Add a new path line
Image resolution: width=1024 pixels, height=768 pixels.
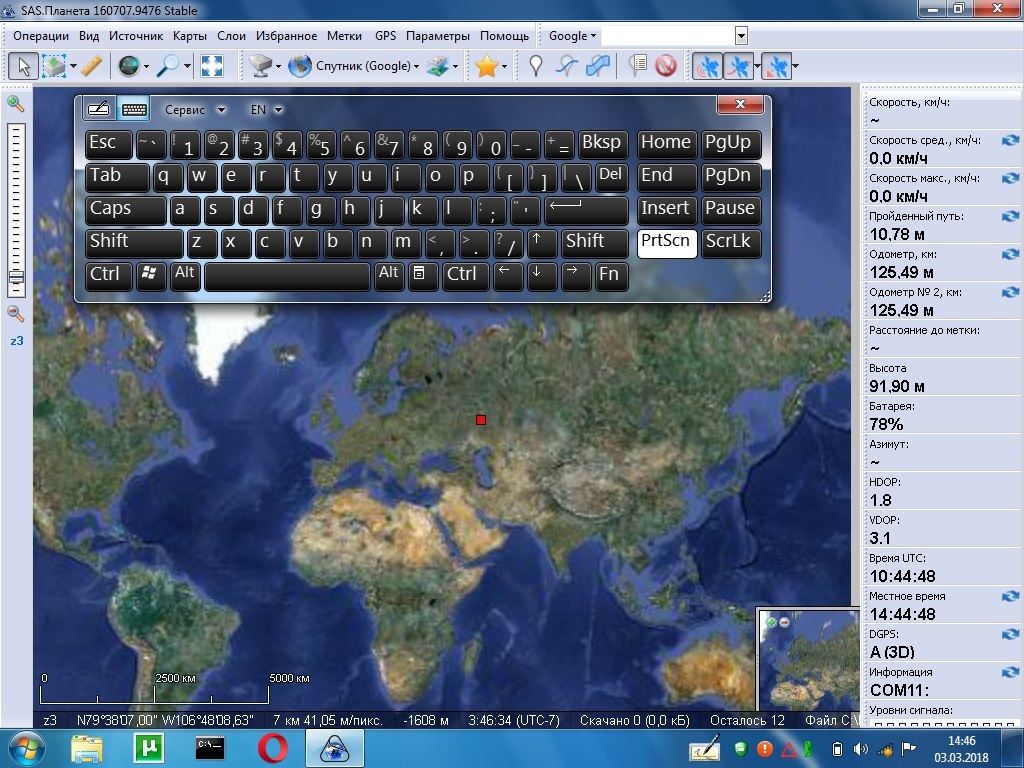click(x=566, y=66)
